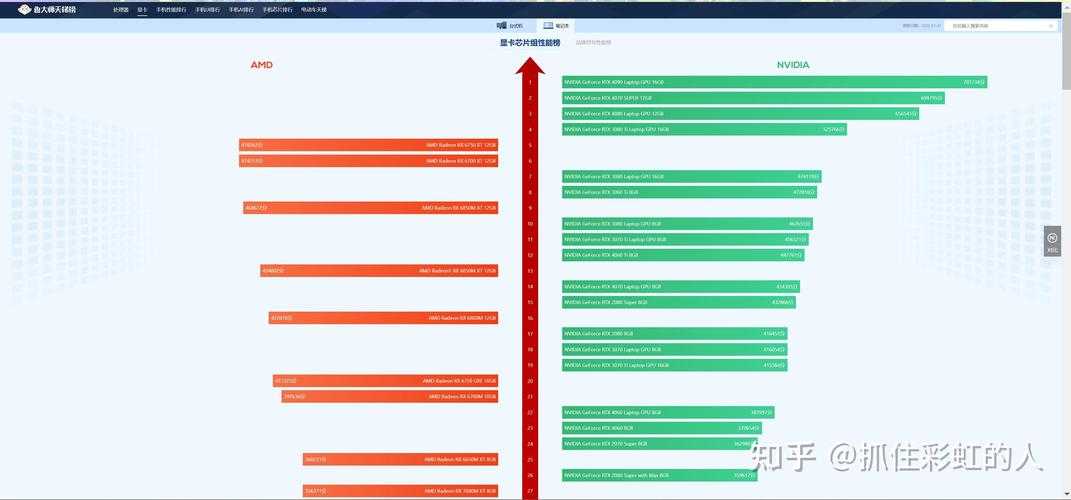Screen dimensions: 1071x500
Task: Open the rank 23 RTX 4060 8GB bar
Action: [x=662, y=428]
